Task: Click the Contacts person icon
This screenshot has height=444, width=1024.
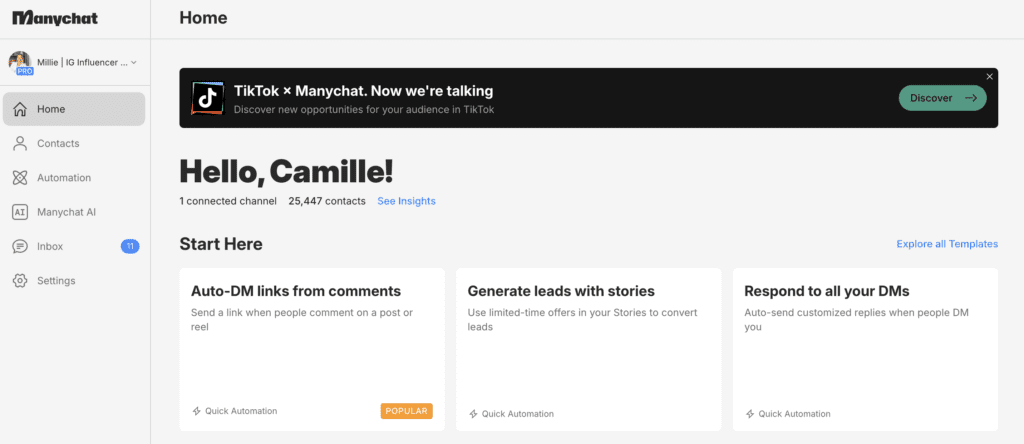Action: point(19,143)
